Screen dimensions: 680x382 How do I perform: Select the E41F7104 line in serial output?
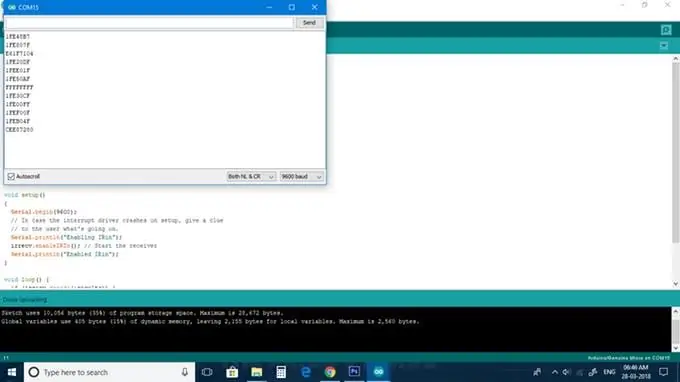pyautogui.click(x=20, y=54)
